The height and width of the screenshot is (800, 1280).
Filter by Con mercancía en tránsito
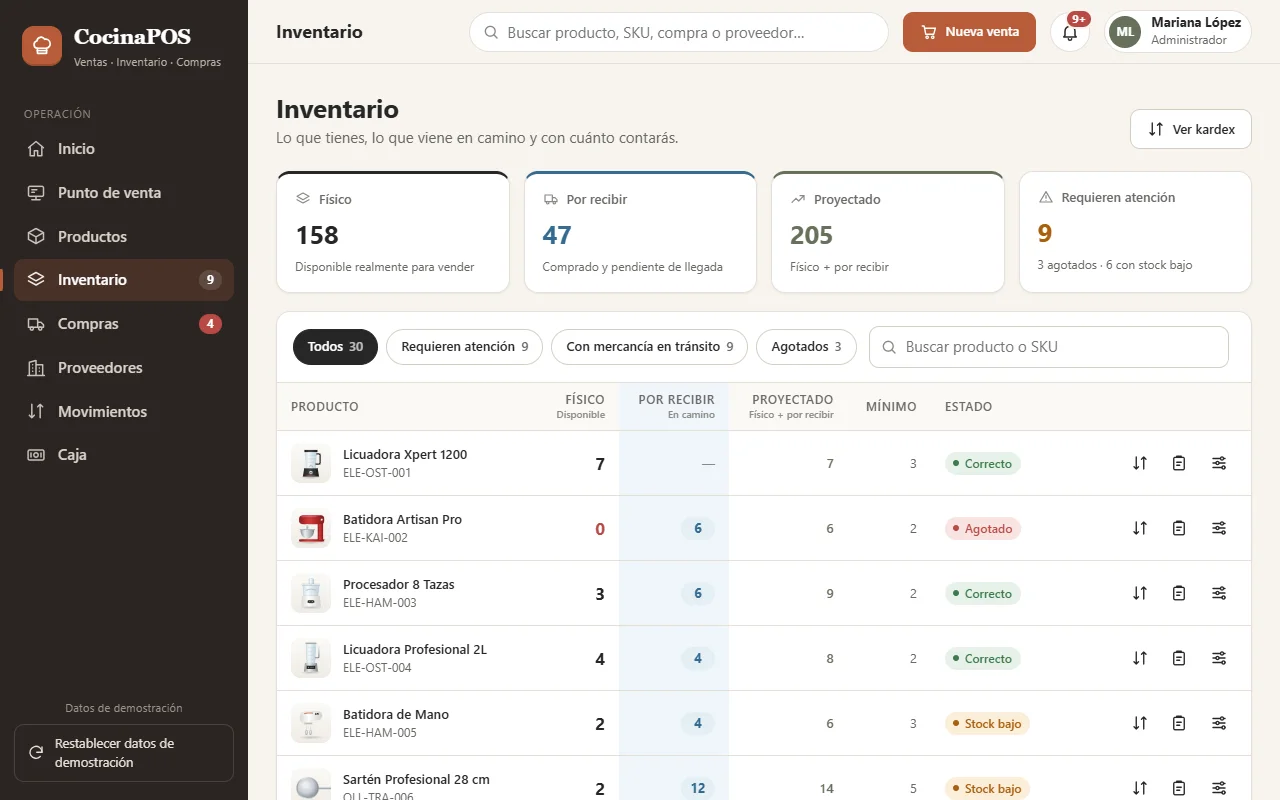(x=649, y=347)
